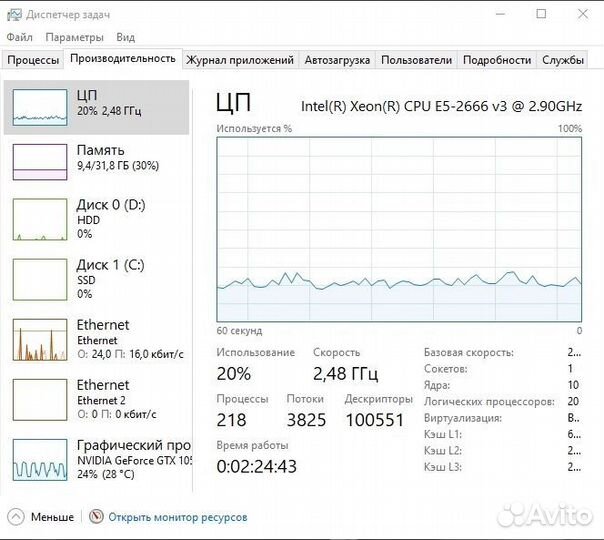Click the GPU utilization graph thumbnail
604x540 pixels.
pyautogui.click(x=40, y=460)
